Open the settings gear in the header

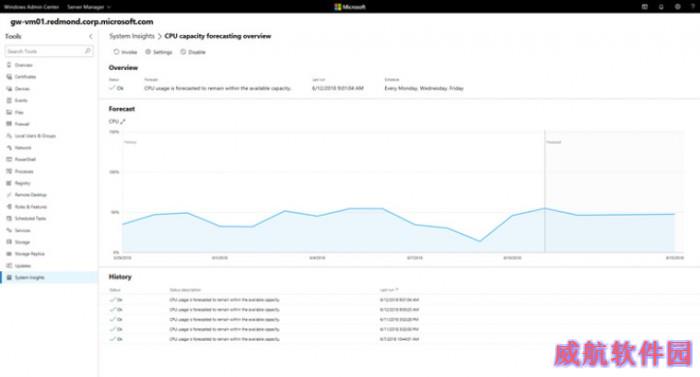pyautogui.click(x=678, y=7)
